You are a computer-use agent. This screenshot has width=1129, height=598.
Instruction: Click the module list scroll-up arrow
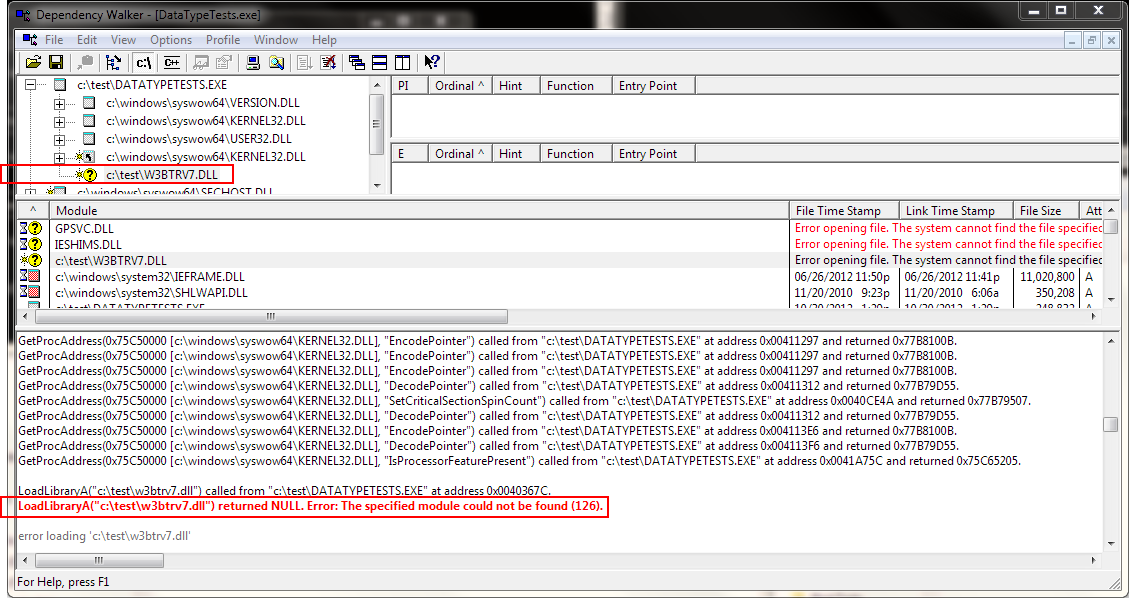tap(1111, 211)
